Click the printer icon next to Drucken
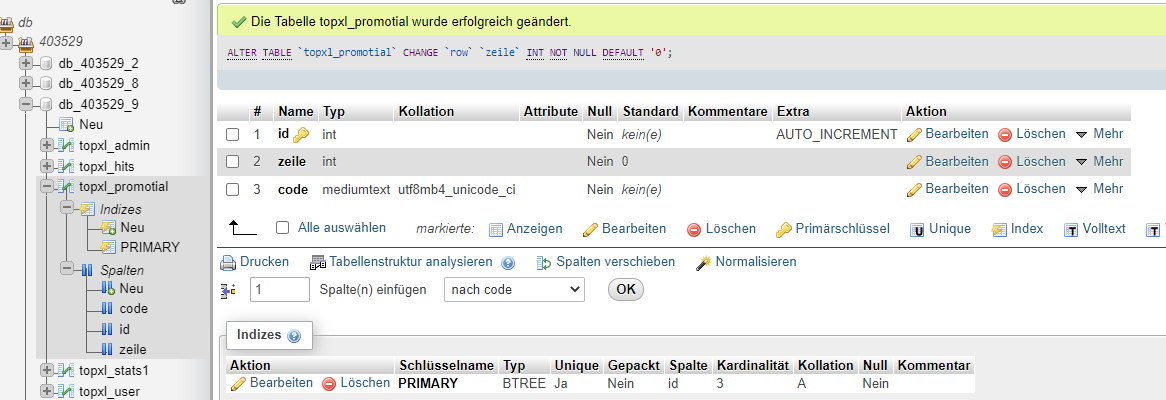The image size is (1166, 400). coord(227,262)
